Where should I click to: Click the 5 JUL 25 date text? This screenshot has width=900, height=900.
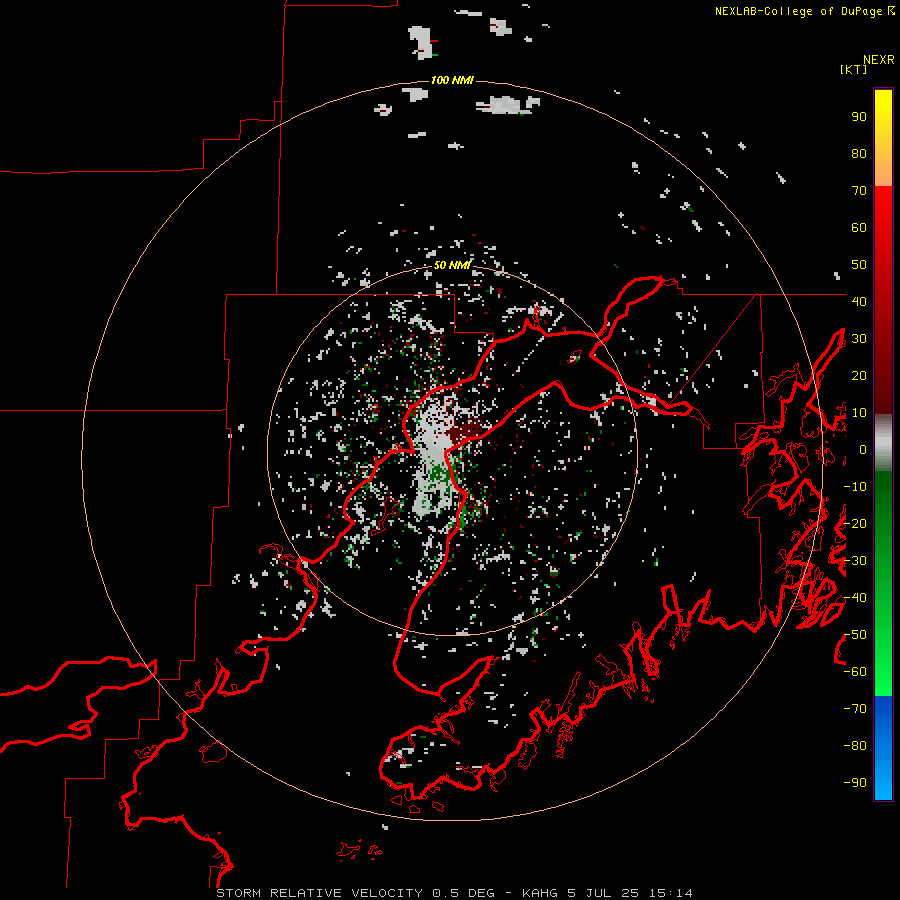[603, 893]
